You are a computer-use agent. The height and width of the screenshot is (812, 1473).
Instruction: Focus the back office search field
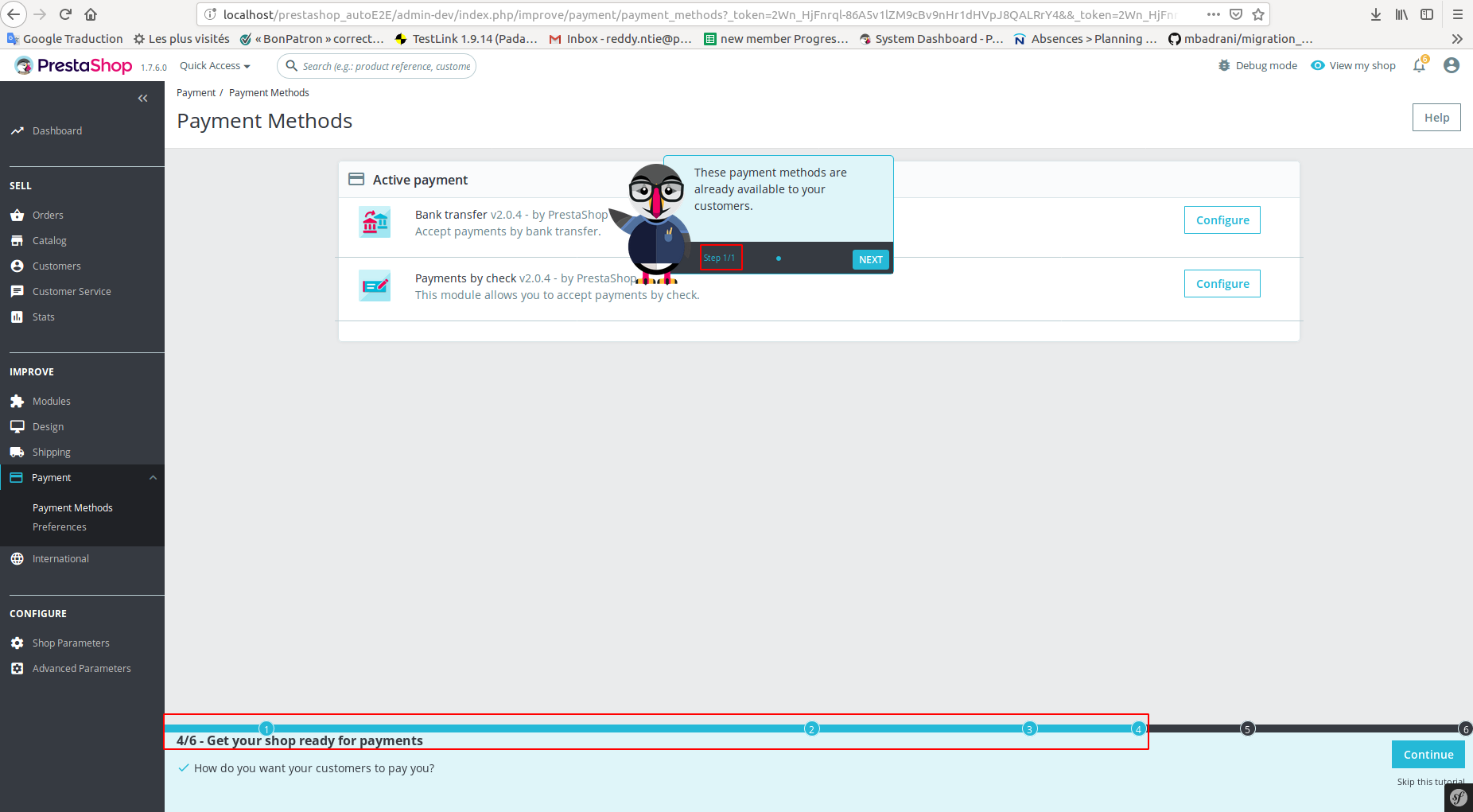(377, 66)
